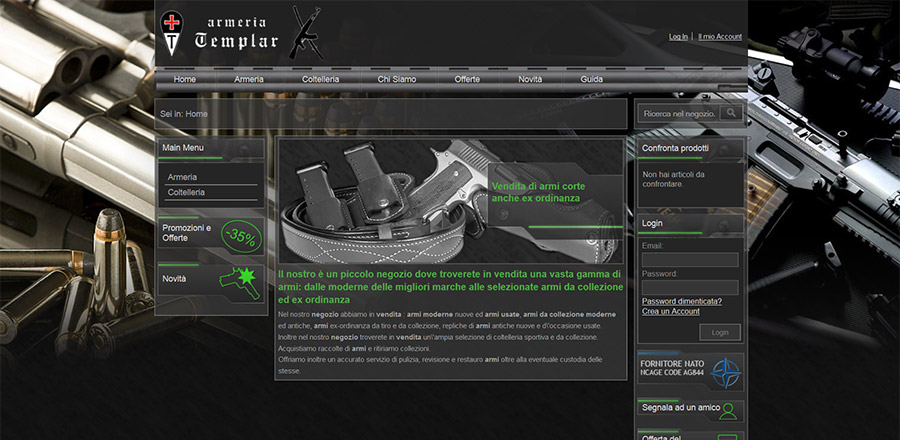Viewport: 900px width, 440px height.
Task: Open the Armeria menu in navbar
Action: 249,79
